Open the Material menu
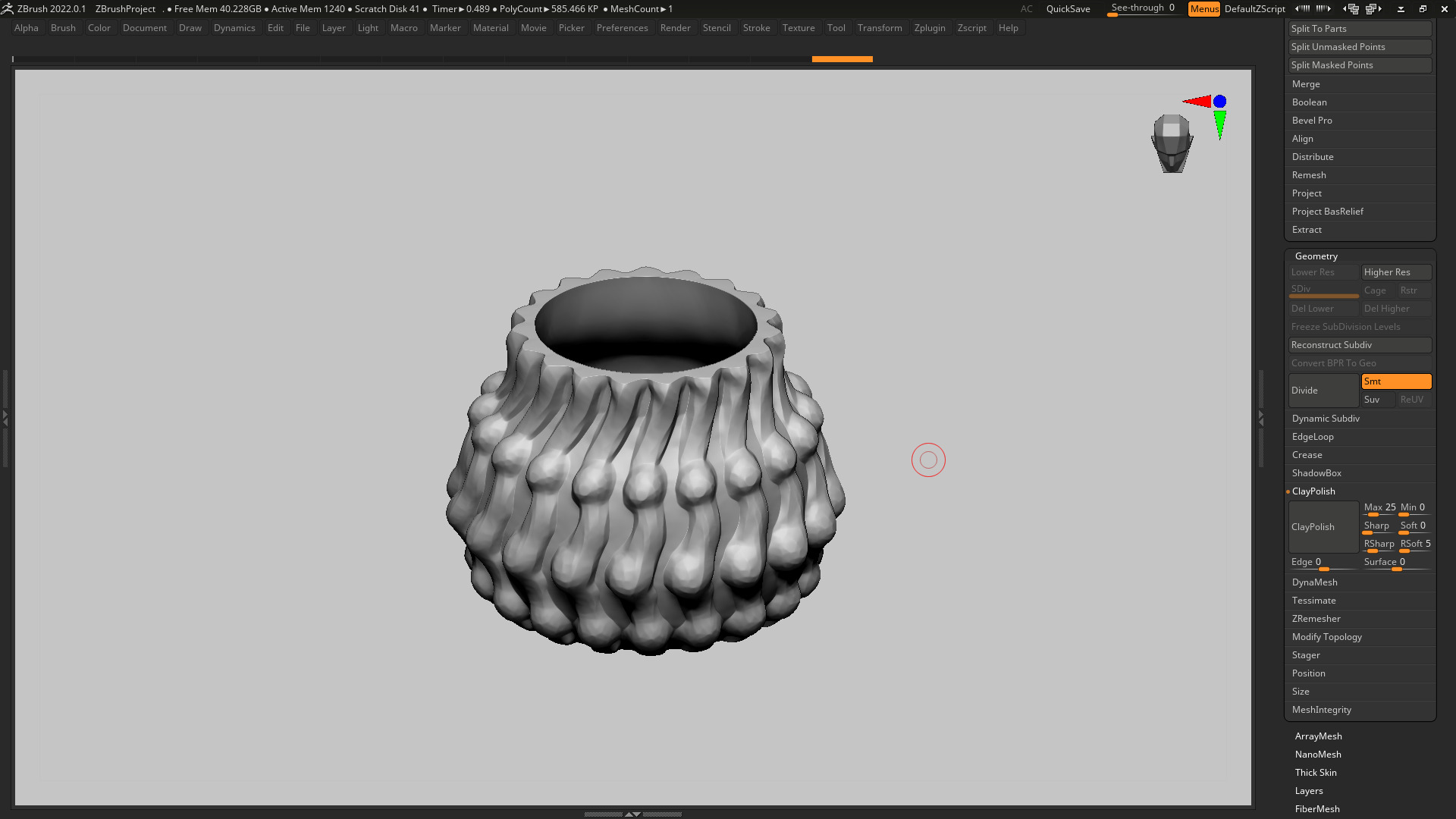The image size is (1456, 819). click(491, 28)
